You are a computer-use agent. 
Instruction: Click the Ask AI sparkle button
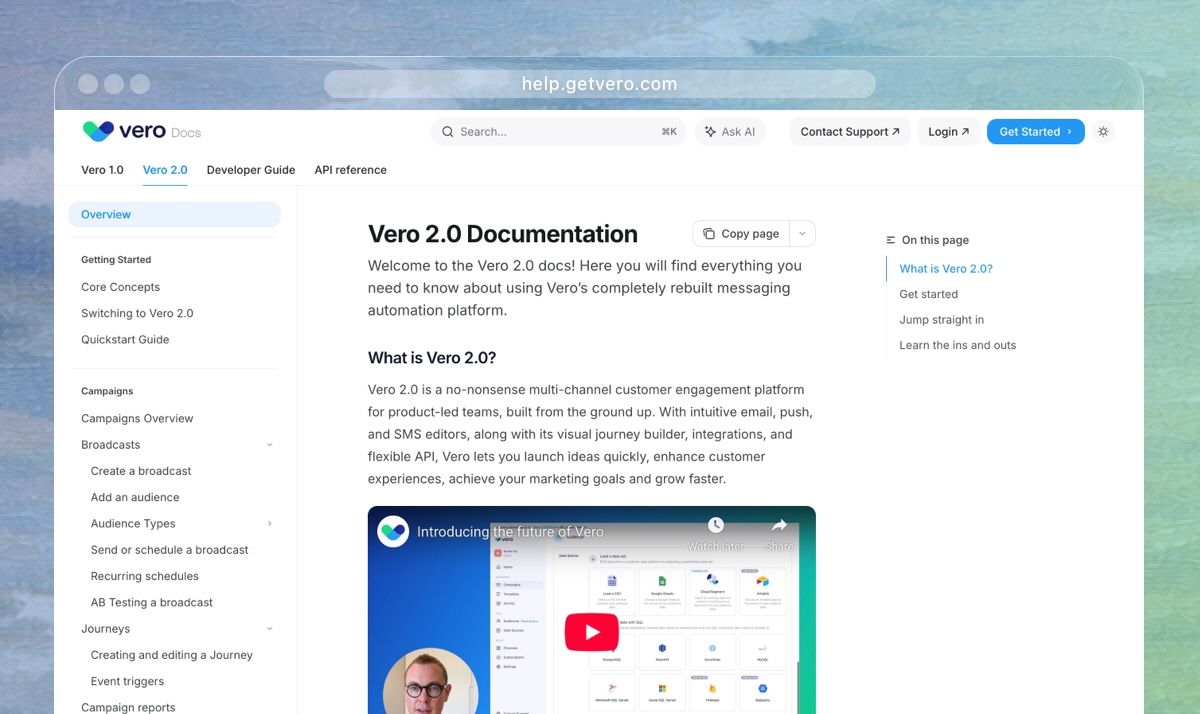730,132
